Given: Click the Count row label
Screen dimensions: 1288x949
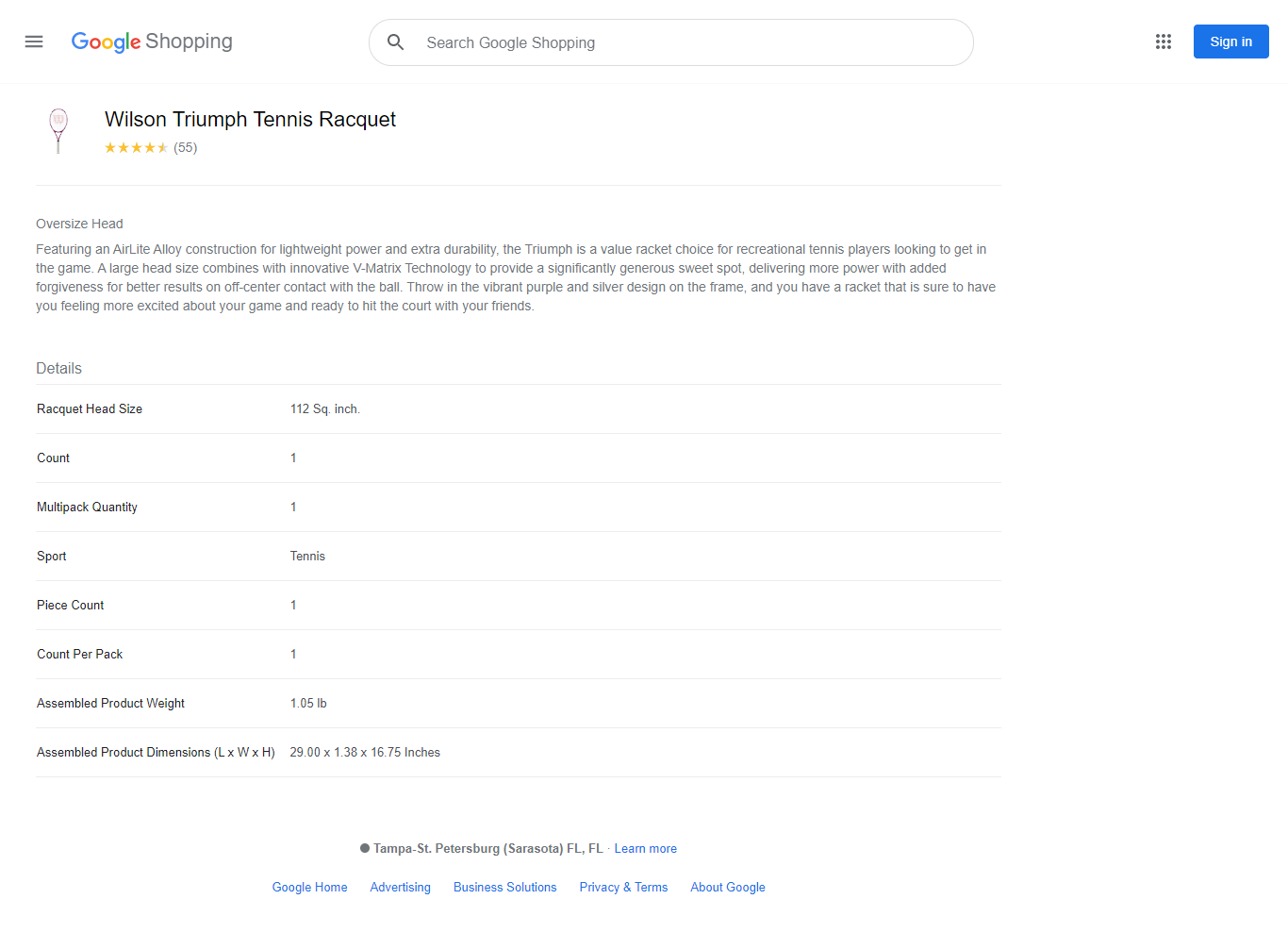Looking at the screenshot, I should [x=53, y=458].
